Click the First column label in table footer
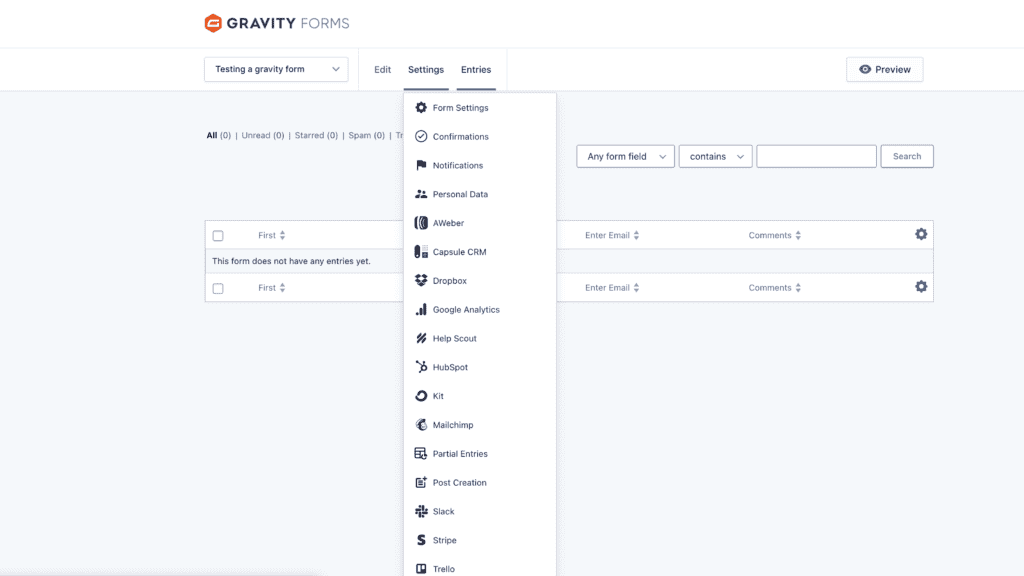1024x576 pixels. pyautogui.click(x=267, y=287)
